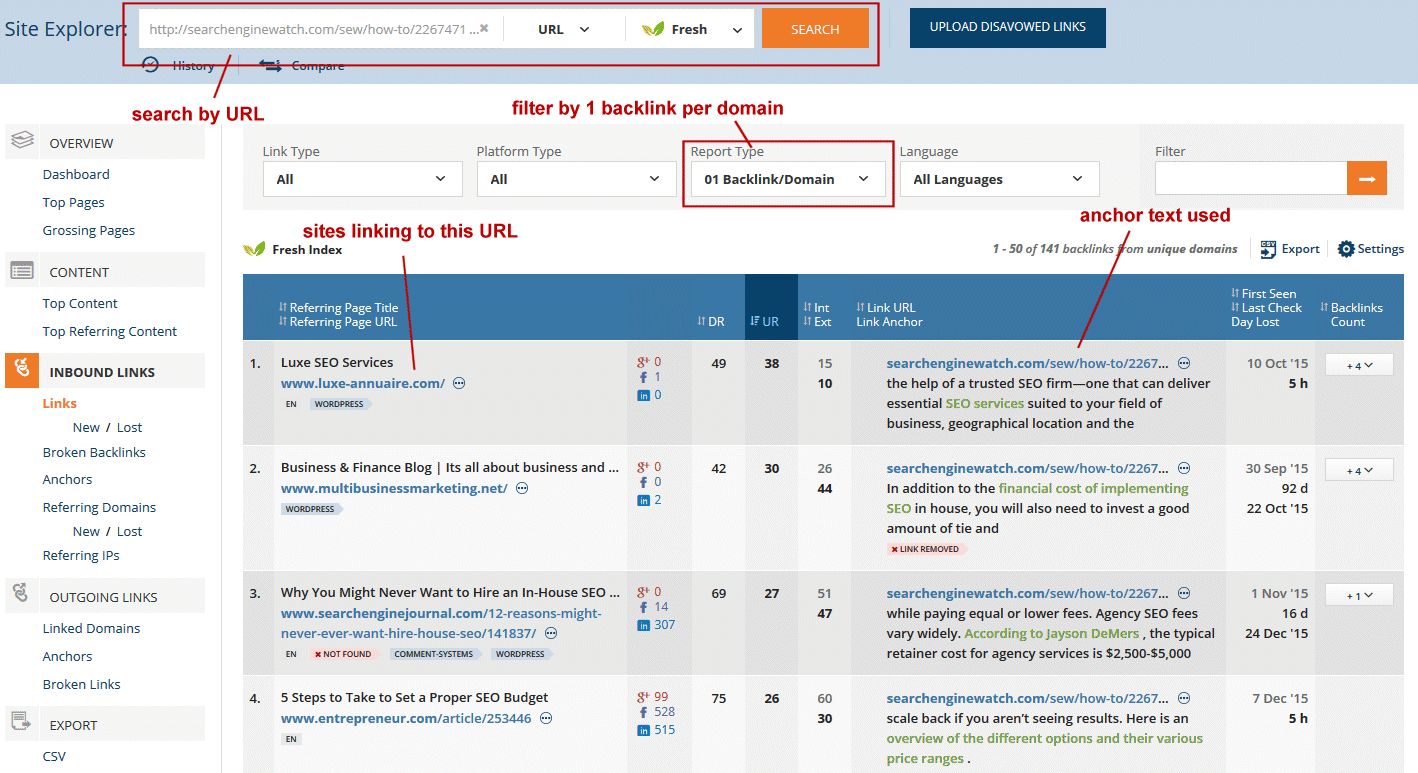
Task: Click the 'According to Jayson DeMers' anchor link
Action: click(x=1054, y=633)
